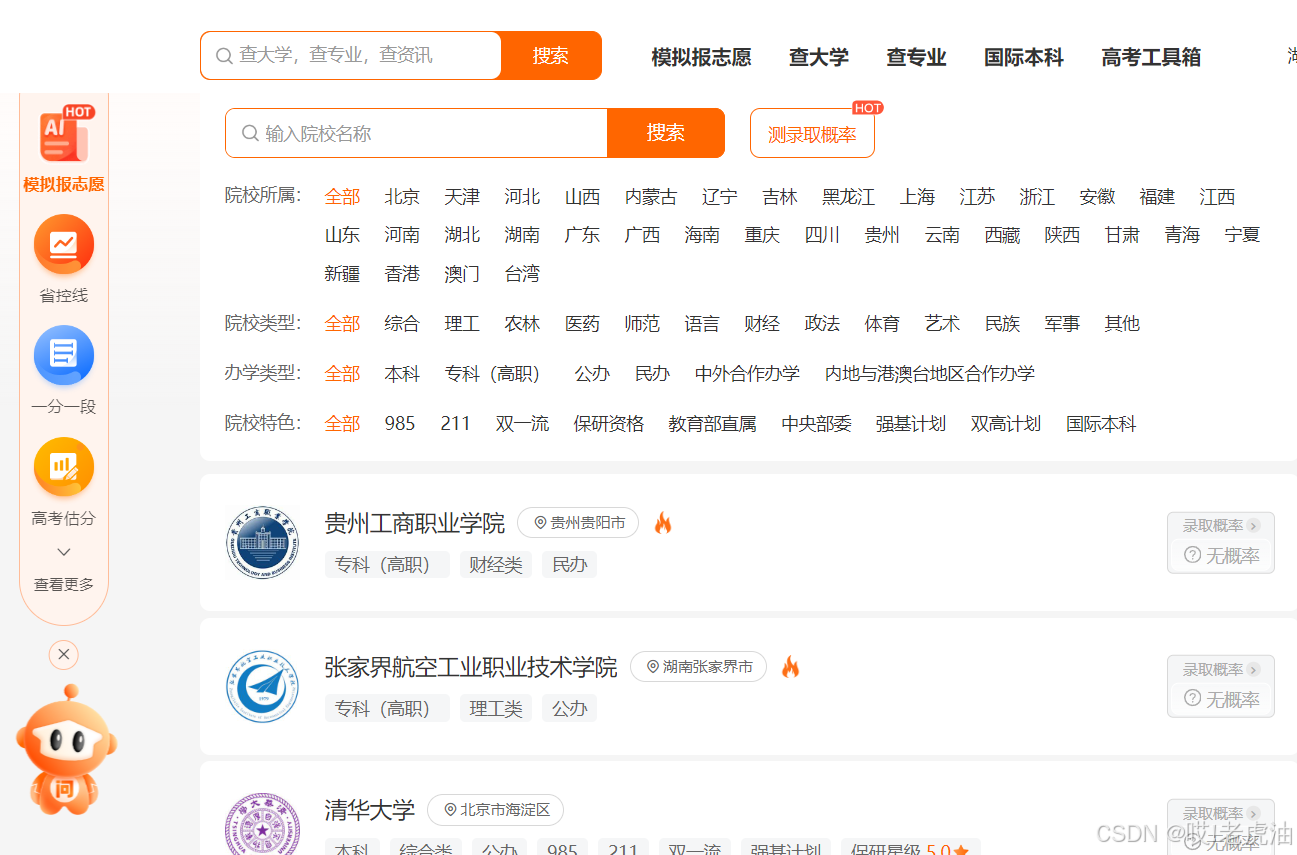The image size is (1297, 855).
Task: Click the 测录取概率 button
Action: tap(812, 134)
